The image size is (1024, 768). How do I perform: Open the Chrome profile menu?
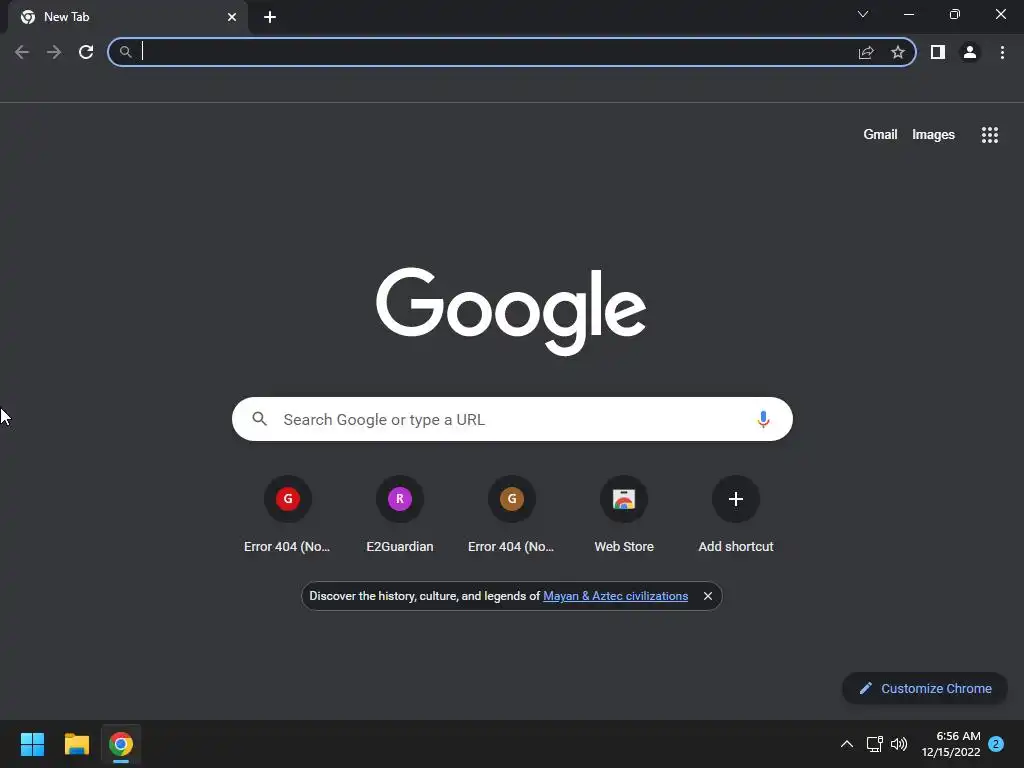point(970,52)
